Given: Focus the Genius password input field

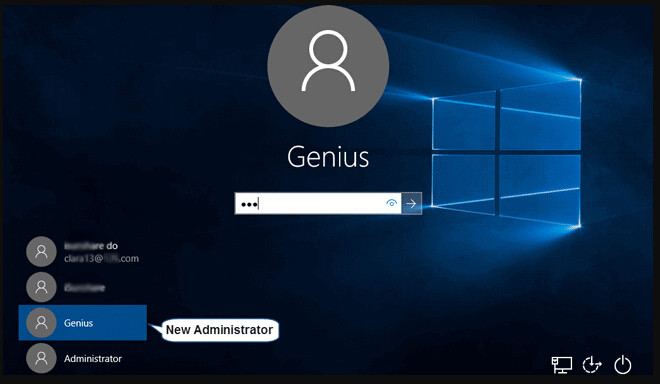Looking at the screenshot, I should pos(318,203).
